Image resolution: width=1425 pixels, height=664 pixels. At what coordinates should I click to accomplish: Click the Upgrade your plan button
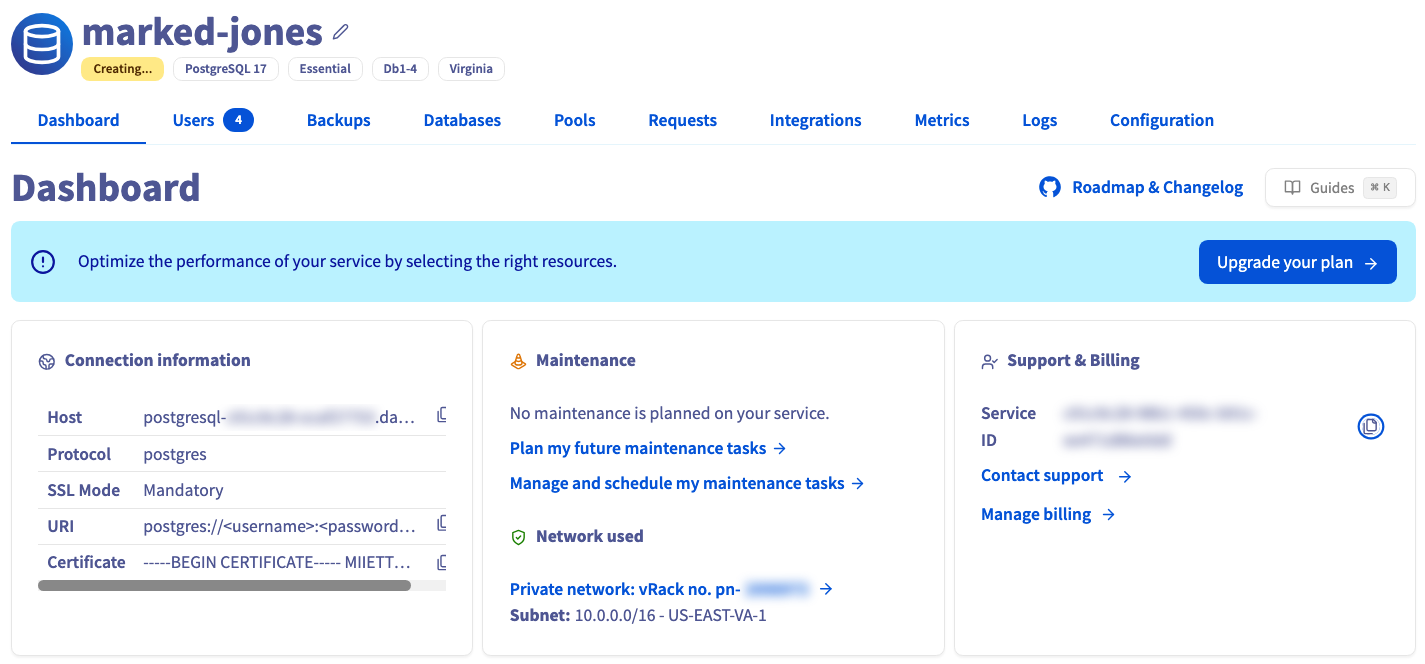click(1298, 262)
